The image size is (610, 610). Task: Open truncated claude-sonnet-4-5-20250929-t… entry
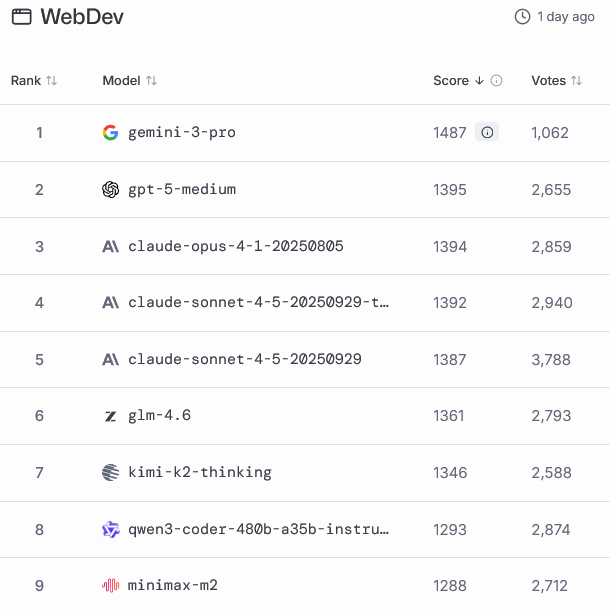258,303
